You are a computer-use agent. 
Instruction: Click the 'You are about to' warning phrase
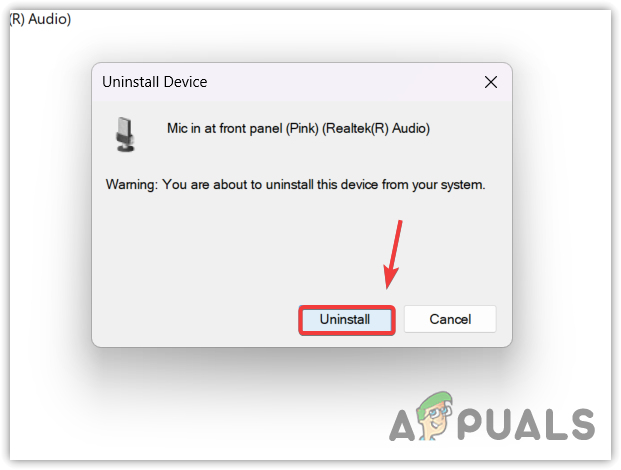(212, 185)
